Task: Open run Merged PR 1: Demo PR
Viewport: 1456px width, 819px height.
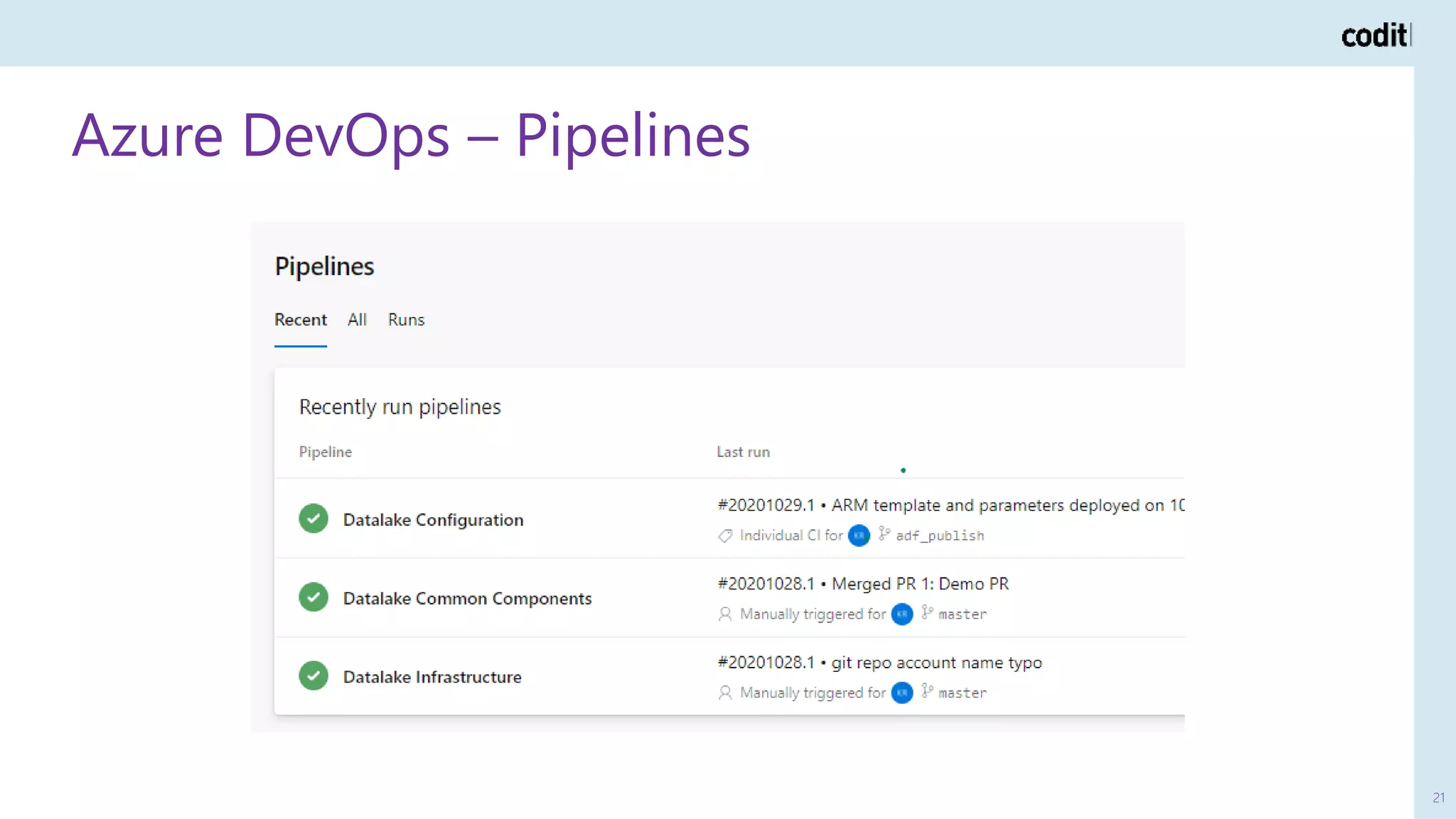Action: click(x=863, y=584)
